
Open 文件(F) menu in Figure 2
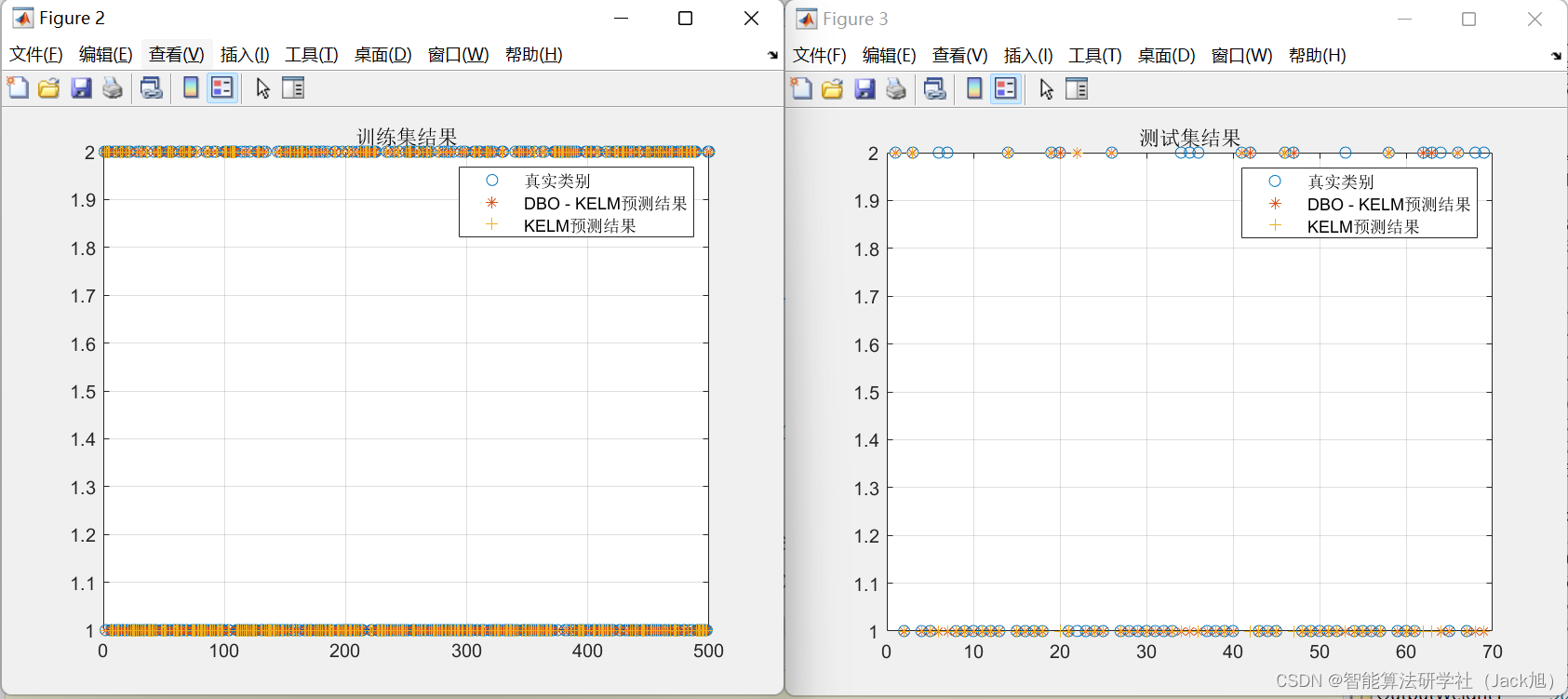(36, 54)
